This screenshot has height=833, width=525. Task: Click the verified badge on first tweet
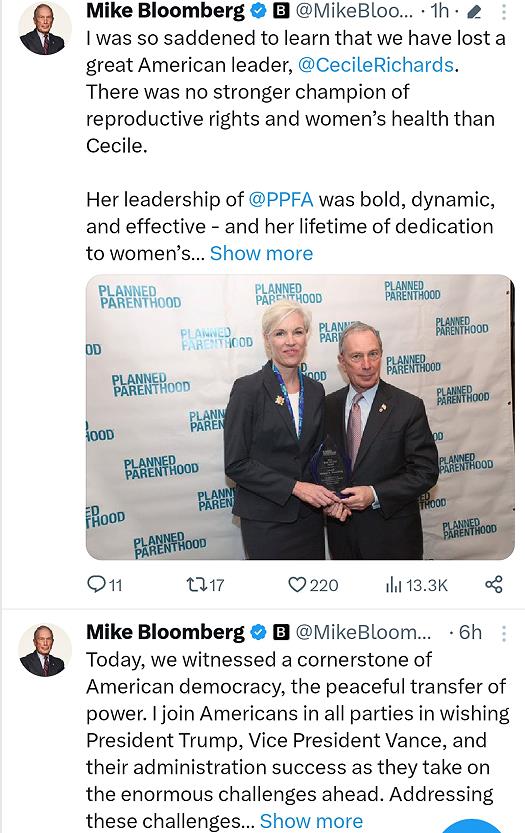258,11
